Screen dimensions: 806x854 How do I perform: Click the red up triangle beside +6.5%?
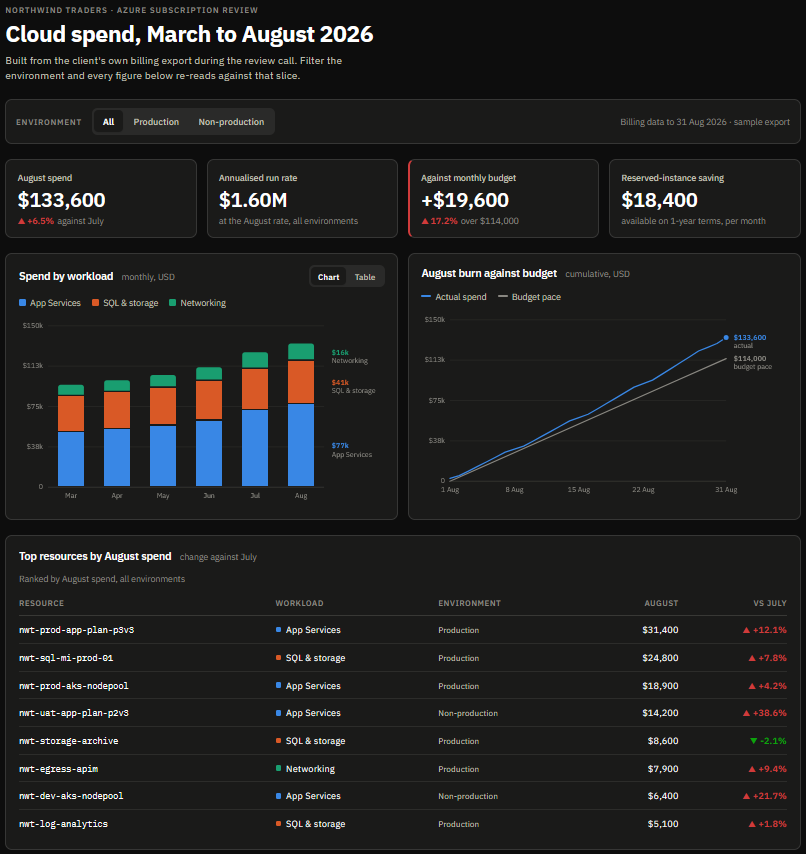coord(21,221)
